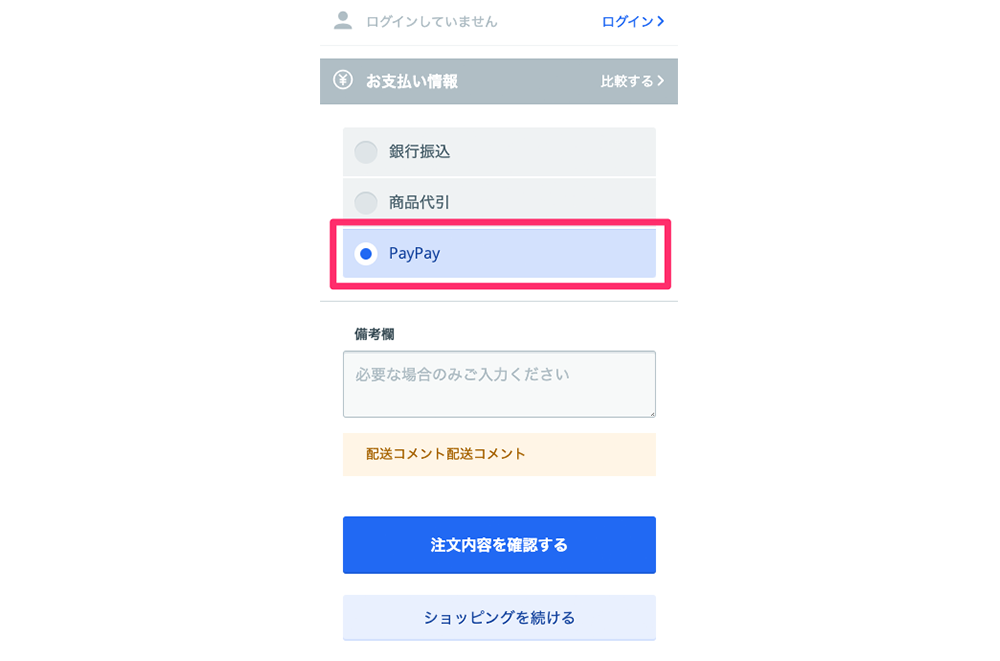Select the 銀行振込 radio button
Viewport: 1000px width, 661px height.
coord(366,152)
